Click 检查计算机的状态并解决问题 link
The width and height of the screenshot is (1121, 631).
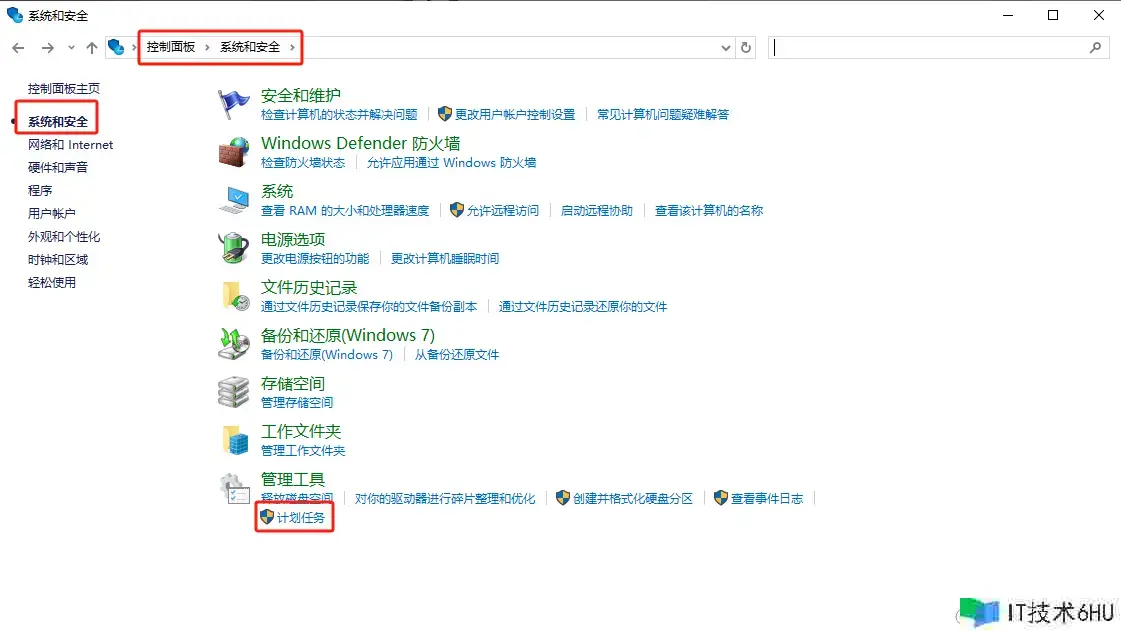point(339,114)
